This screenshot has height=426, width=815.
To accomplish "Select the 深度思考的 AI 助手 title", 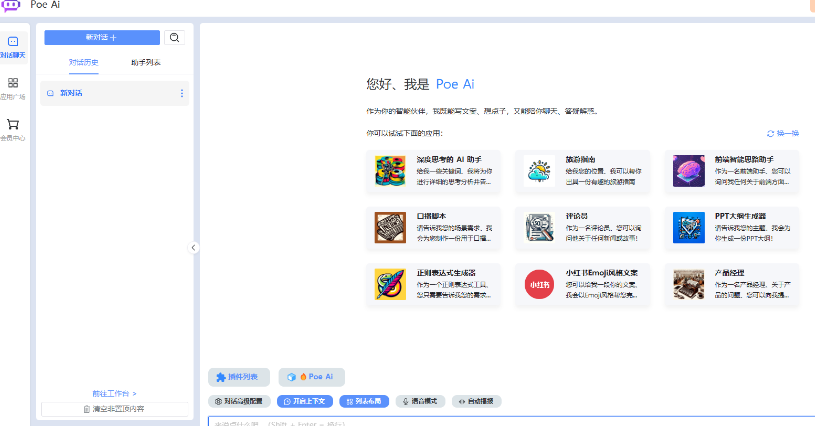I will [449, 159].
